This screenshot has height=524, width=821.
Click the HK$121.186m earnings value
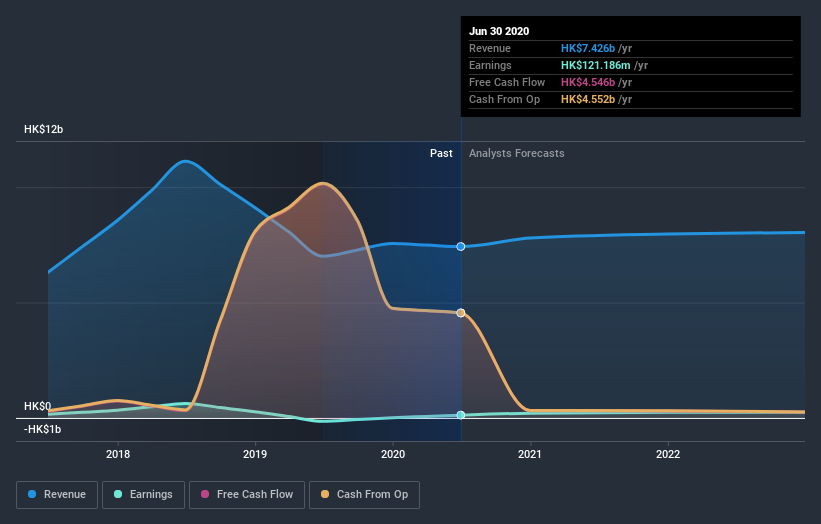(596, 65)
